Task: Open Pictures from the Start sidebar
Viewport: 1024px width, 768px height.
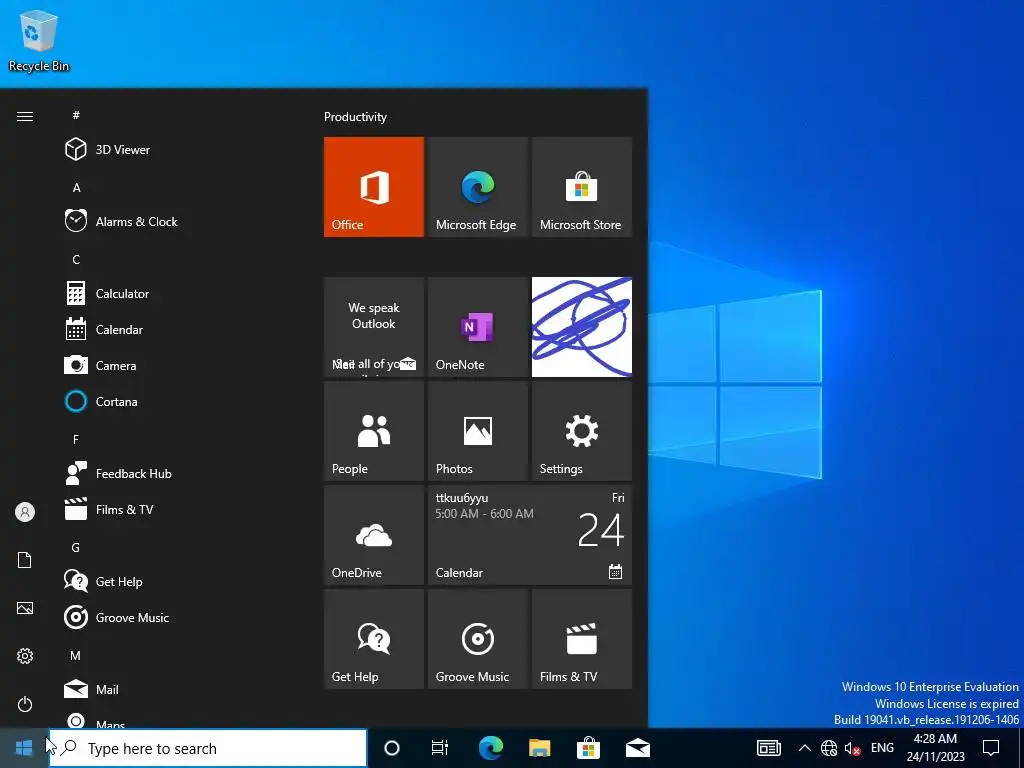Action: click(x=25, y=608)
